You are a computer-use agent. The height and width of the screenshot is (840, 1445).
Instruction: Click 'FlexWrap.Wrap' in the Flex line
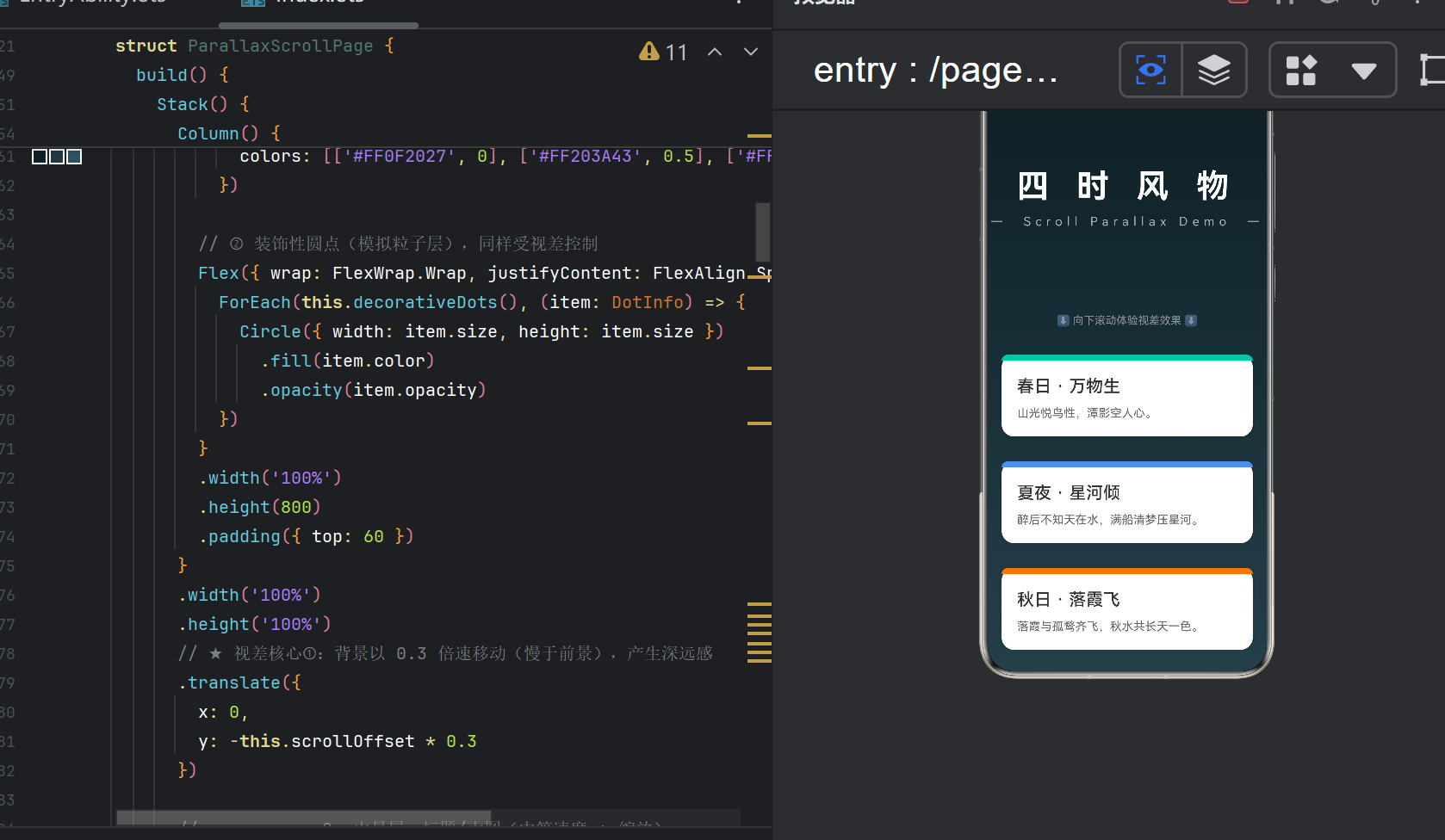coord(400,273)
